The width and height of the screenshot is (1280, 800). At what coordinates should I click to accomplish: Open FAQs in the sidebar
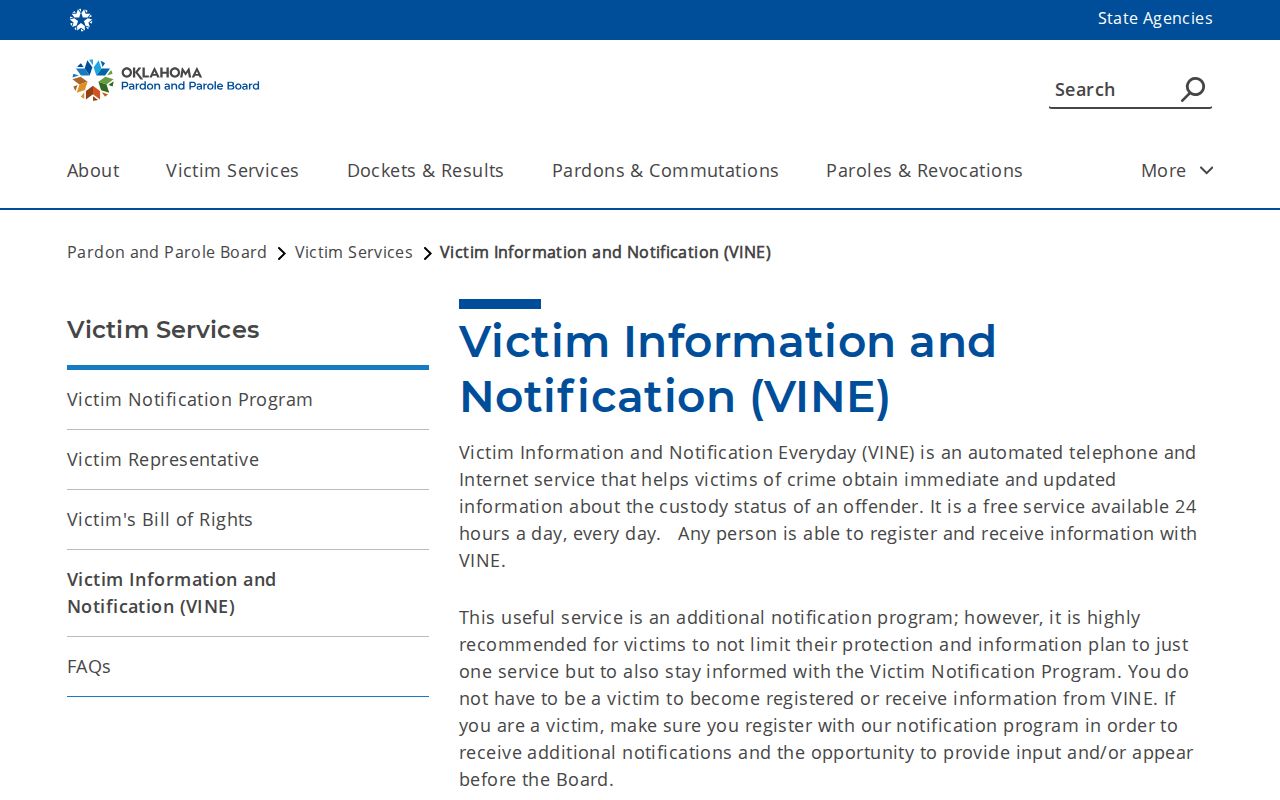point(89,666)
